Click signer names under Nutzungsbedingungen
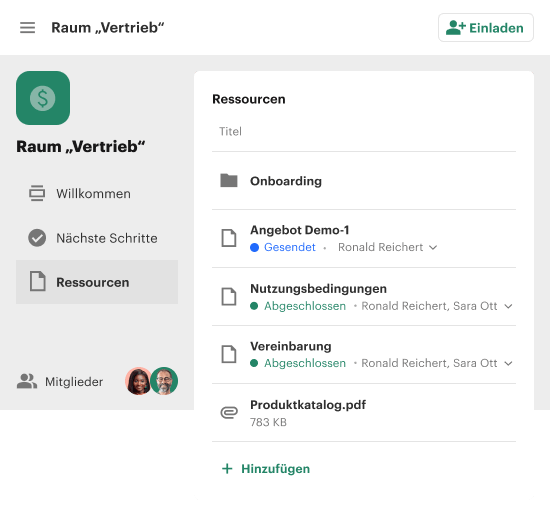 pyautogui.click(x=429, y=306)
